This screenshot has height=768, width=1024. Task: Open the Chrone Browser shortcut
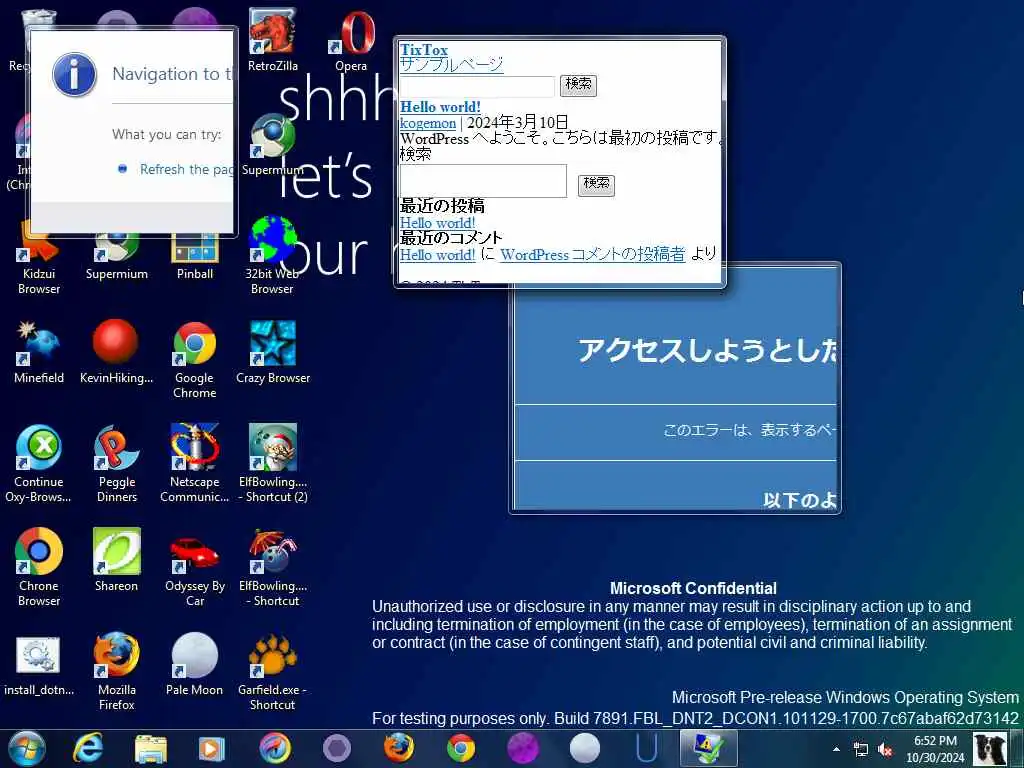tap(39, 567)
